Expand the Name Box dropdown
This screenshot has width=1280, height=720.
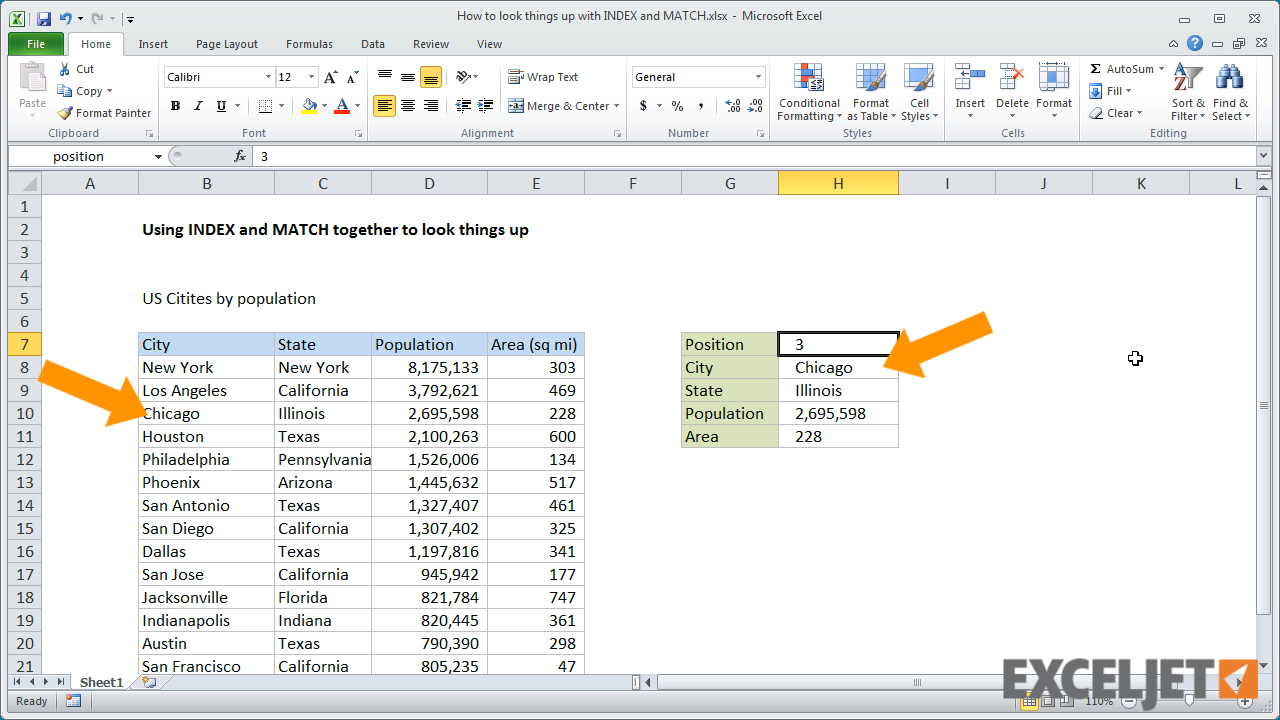(158, 157)
